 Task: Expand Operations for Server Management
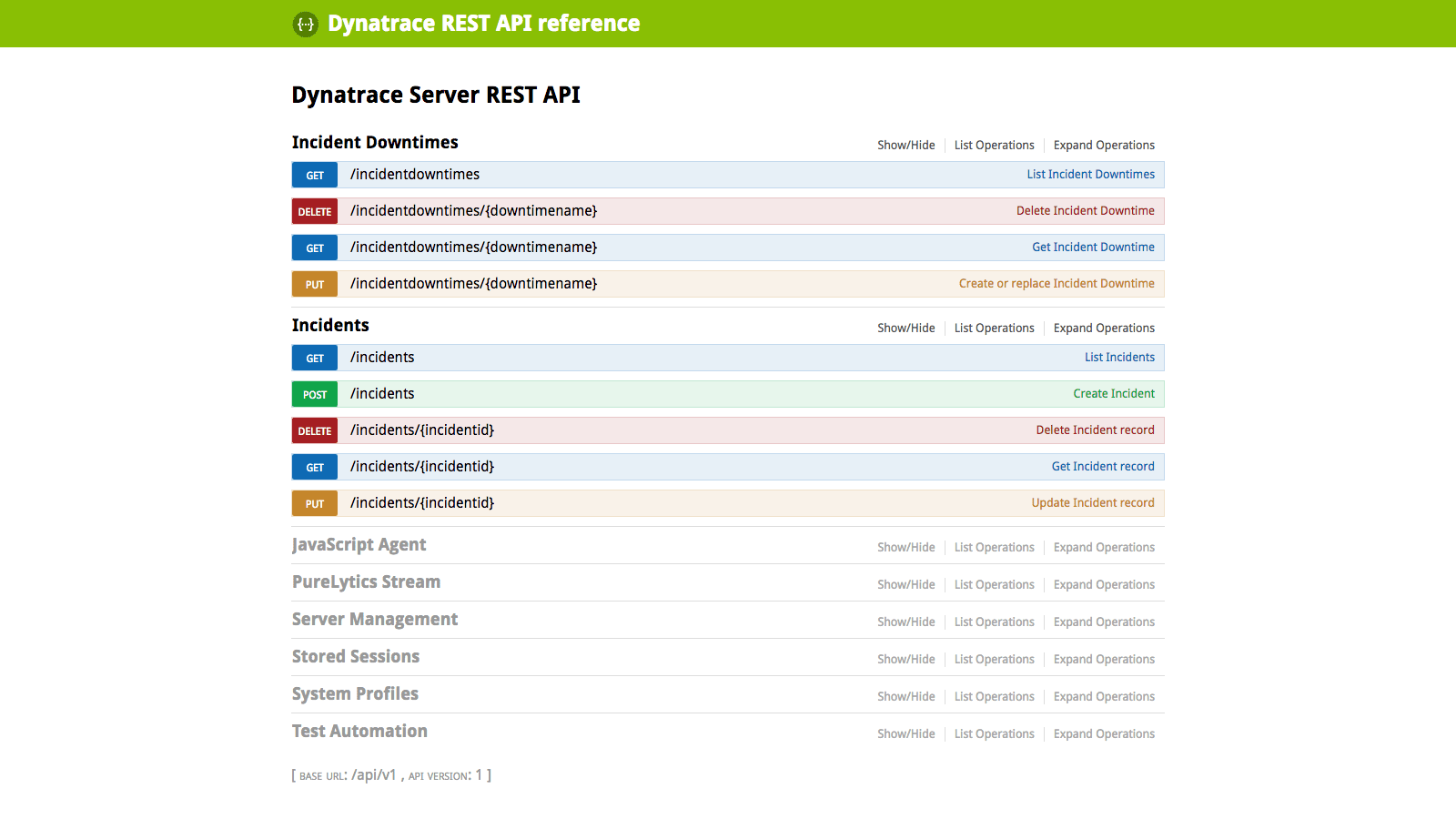(x=1104, y=622)
